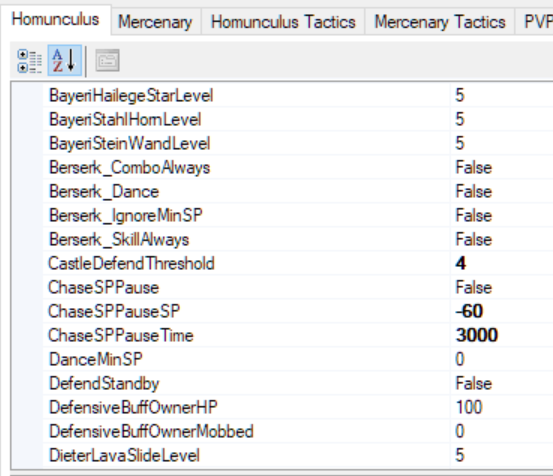Switch to Homunculus Tactics tab
The width and height of the screenshot is (553, 476).
click(x=283, y=22)
